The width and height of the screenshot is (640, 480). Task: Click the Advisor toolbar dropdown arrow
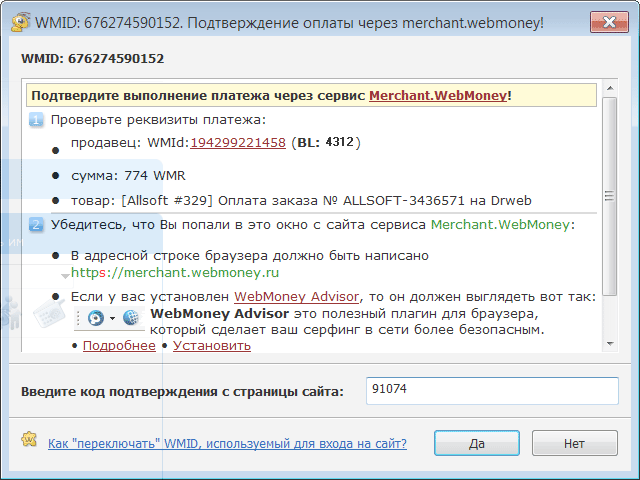(x=112, y=318)
